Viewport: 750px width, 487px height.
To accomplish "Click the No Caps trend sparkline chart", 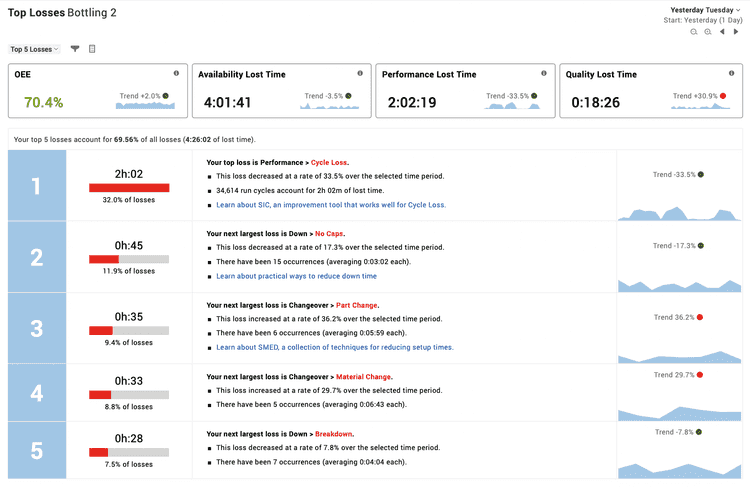I will coord(679,286).
